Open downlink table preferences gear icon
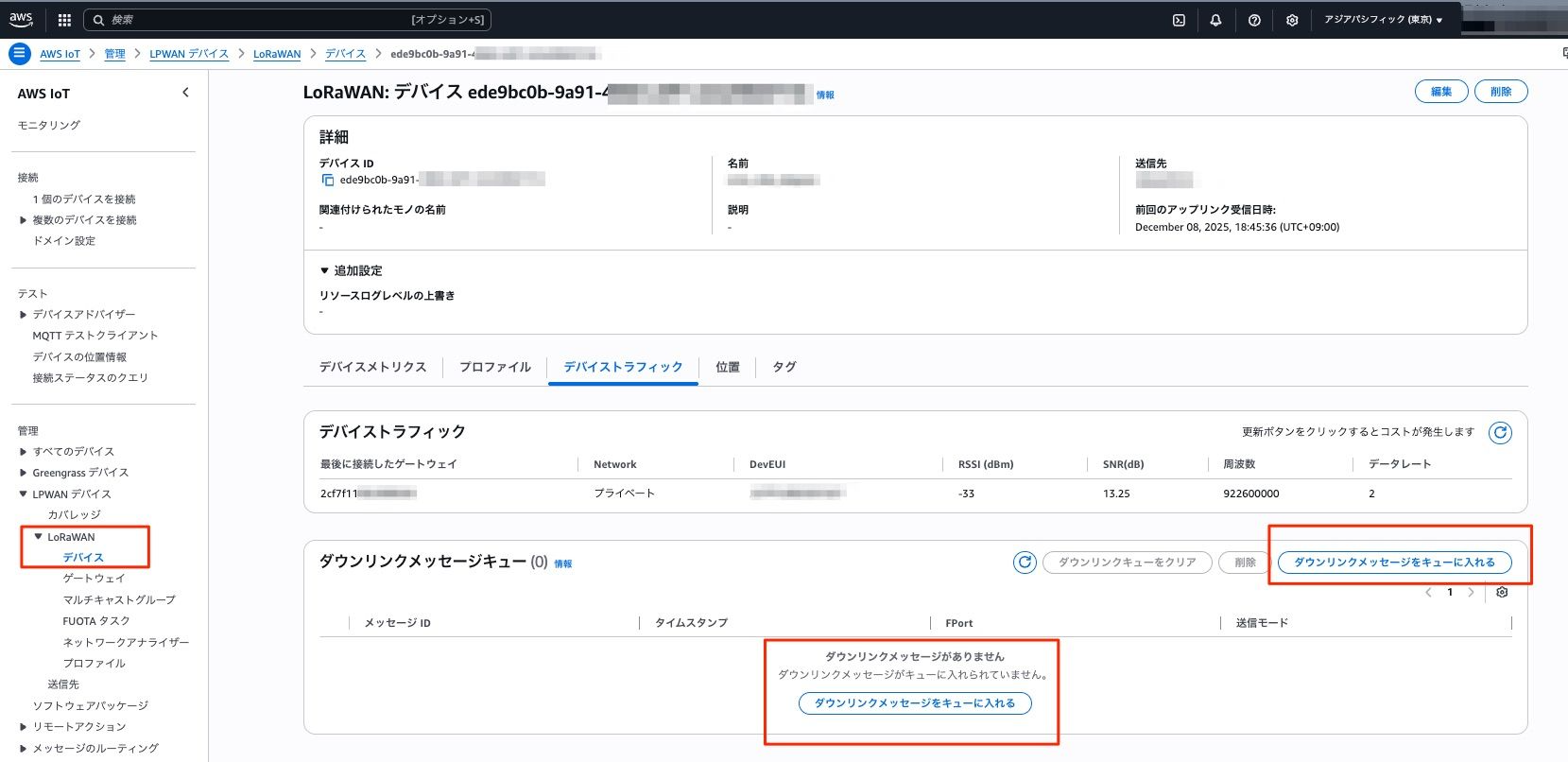 coord(1502,593)
